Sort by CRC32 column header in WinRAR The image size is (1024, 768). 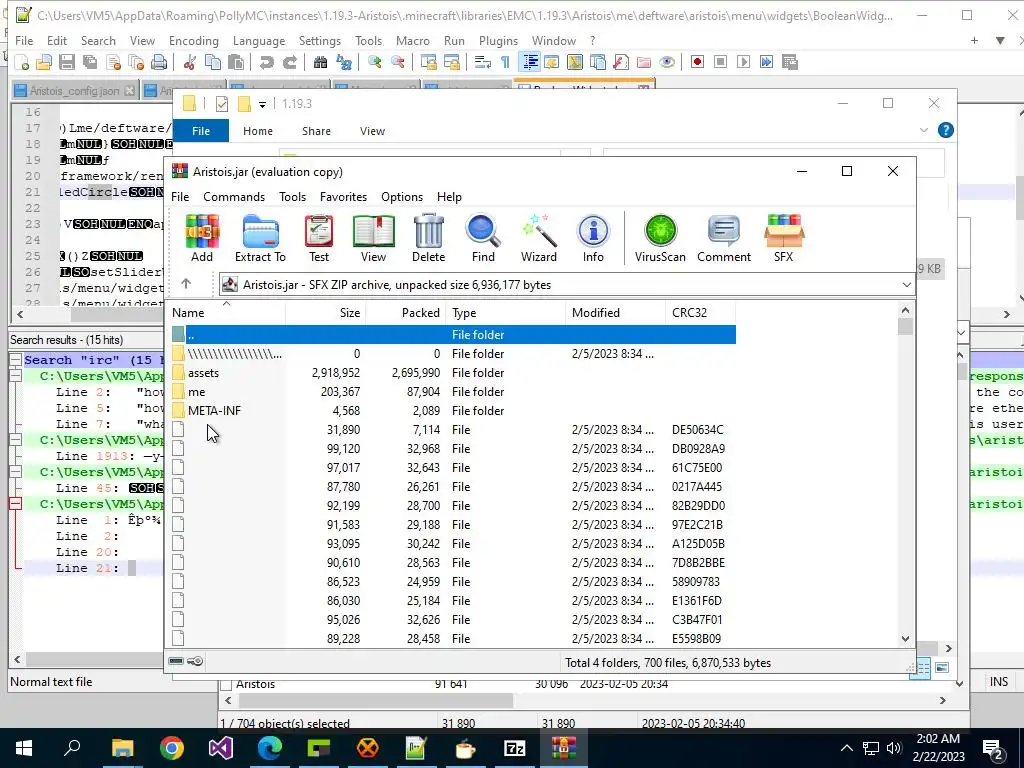click(x=701, y=313)
